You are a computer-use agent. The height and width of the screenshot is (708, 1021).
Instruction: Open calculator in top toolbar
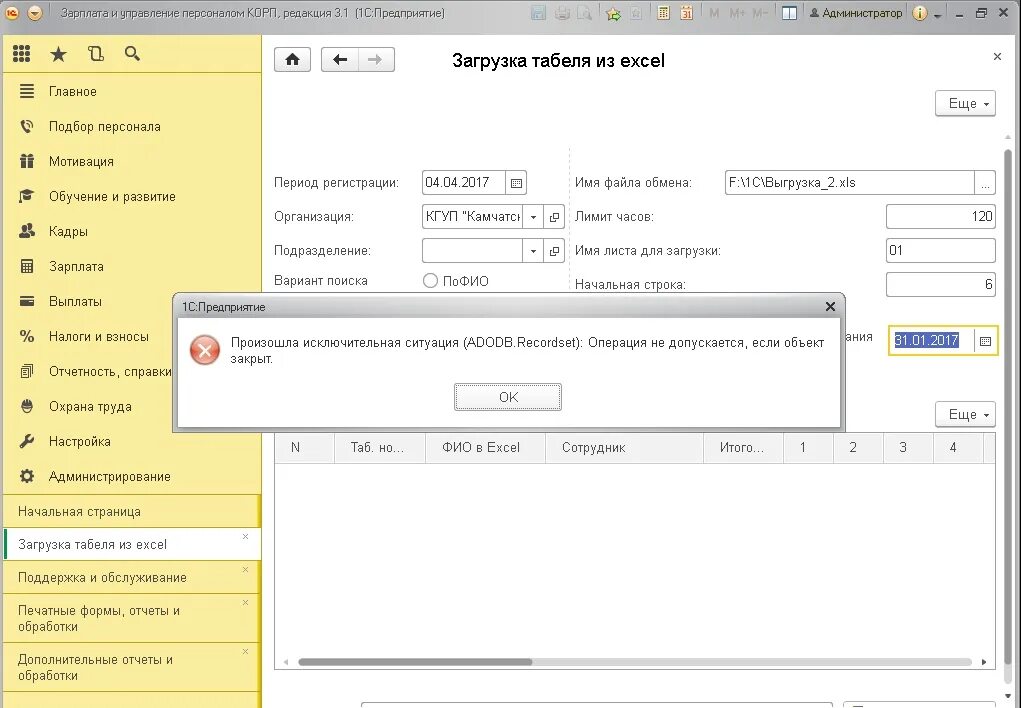click(663, 13)
